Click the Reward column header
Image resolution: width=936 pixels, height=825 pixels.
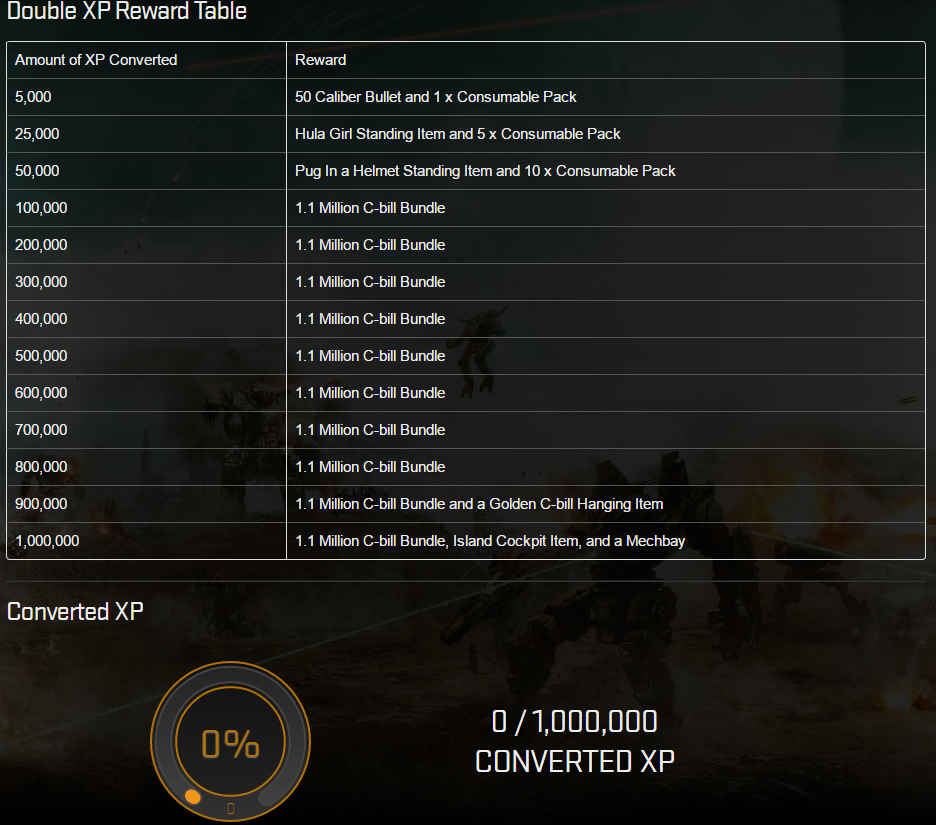pos(321,60)
